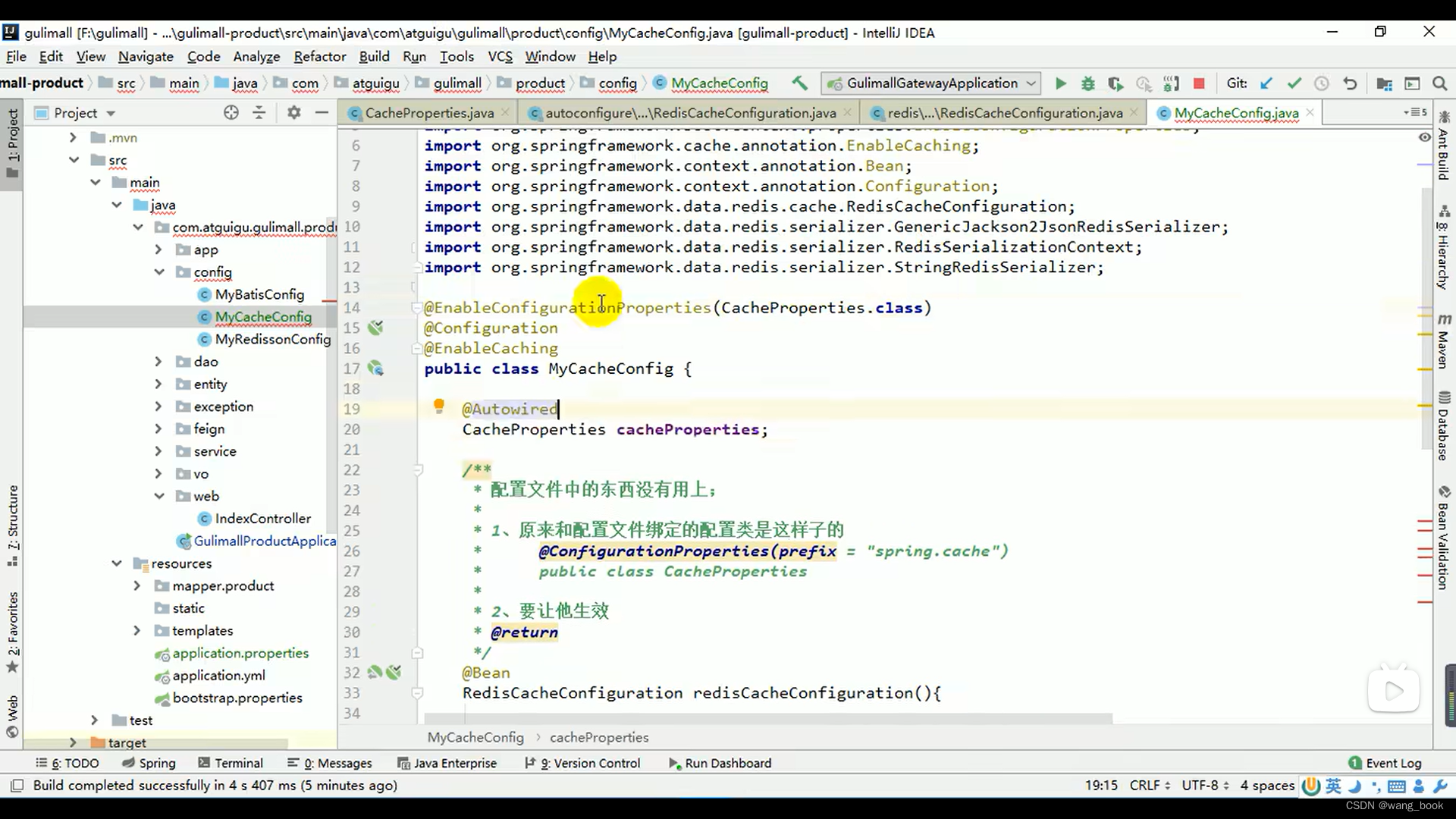Toggle the editor inspection eye icon
The image size is (1456, 819).
[1424, 137]
